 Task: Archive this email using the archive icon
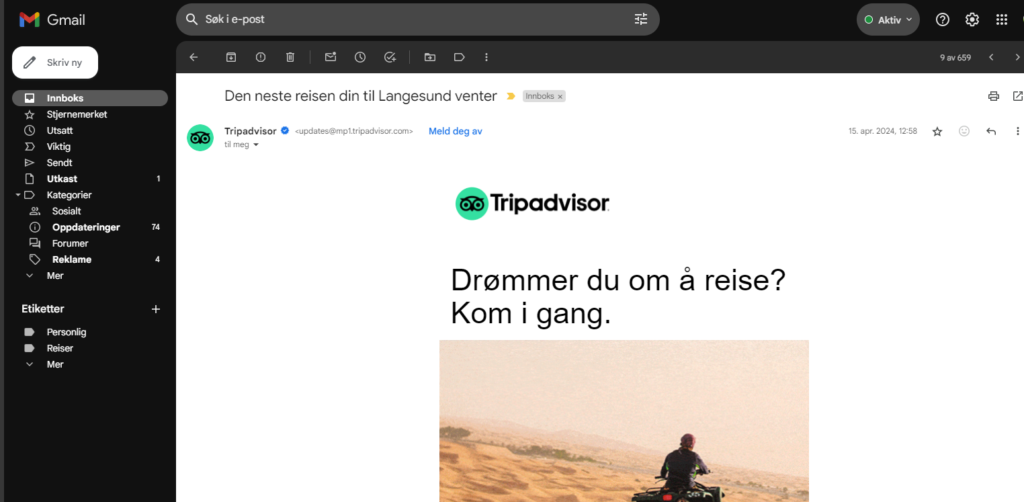(230, 57)
